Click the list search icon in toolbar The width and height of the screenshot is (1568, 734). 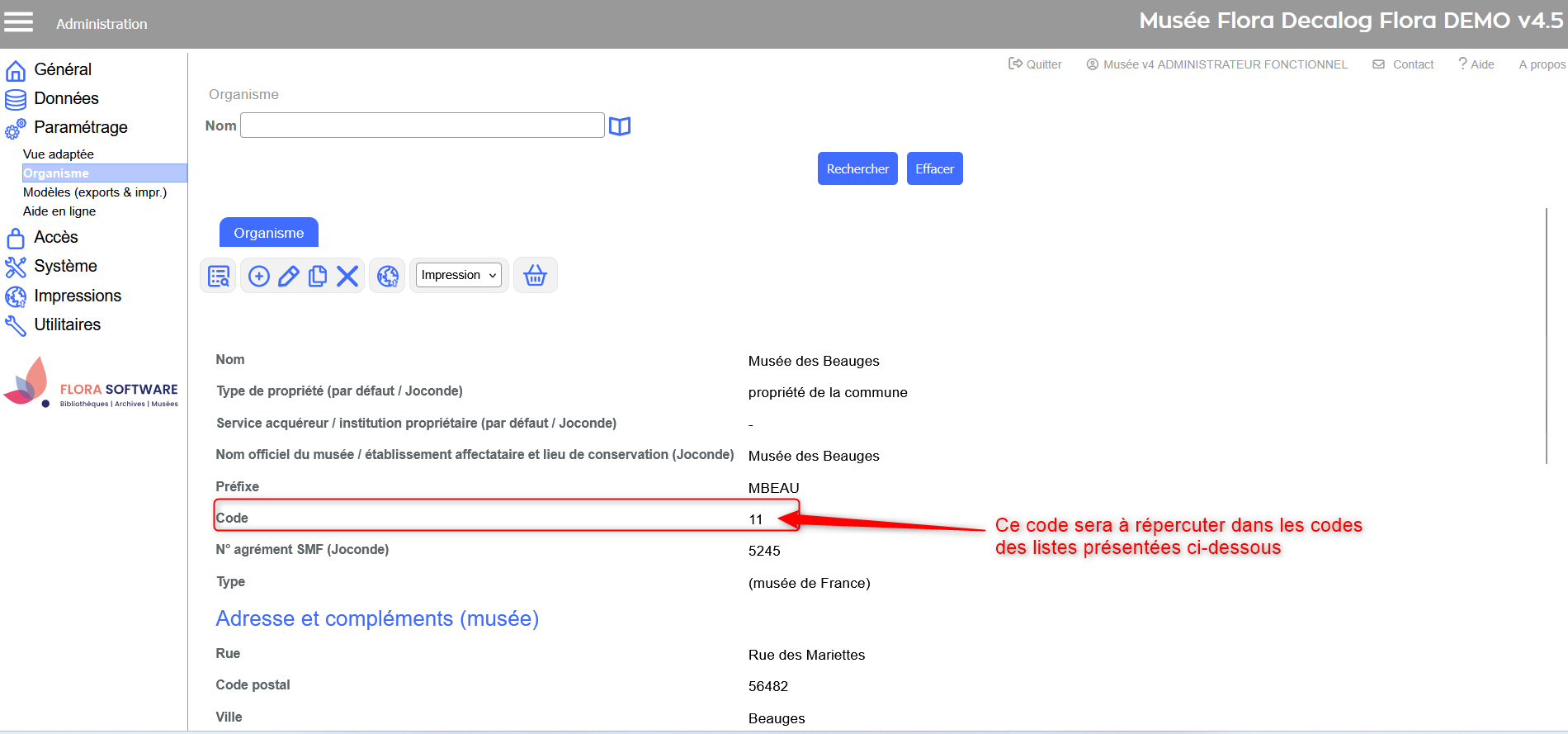[x=219, y=276]
